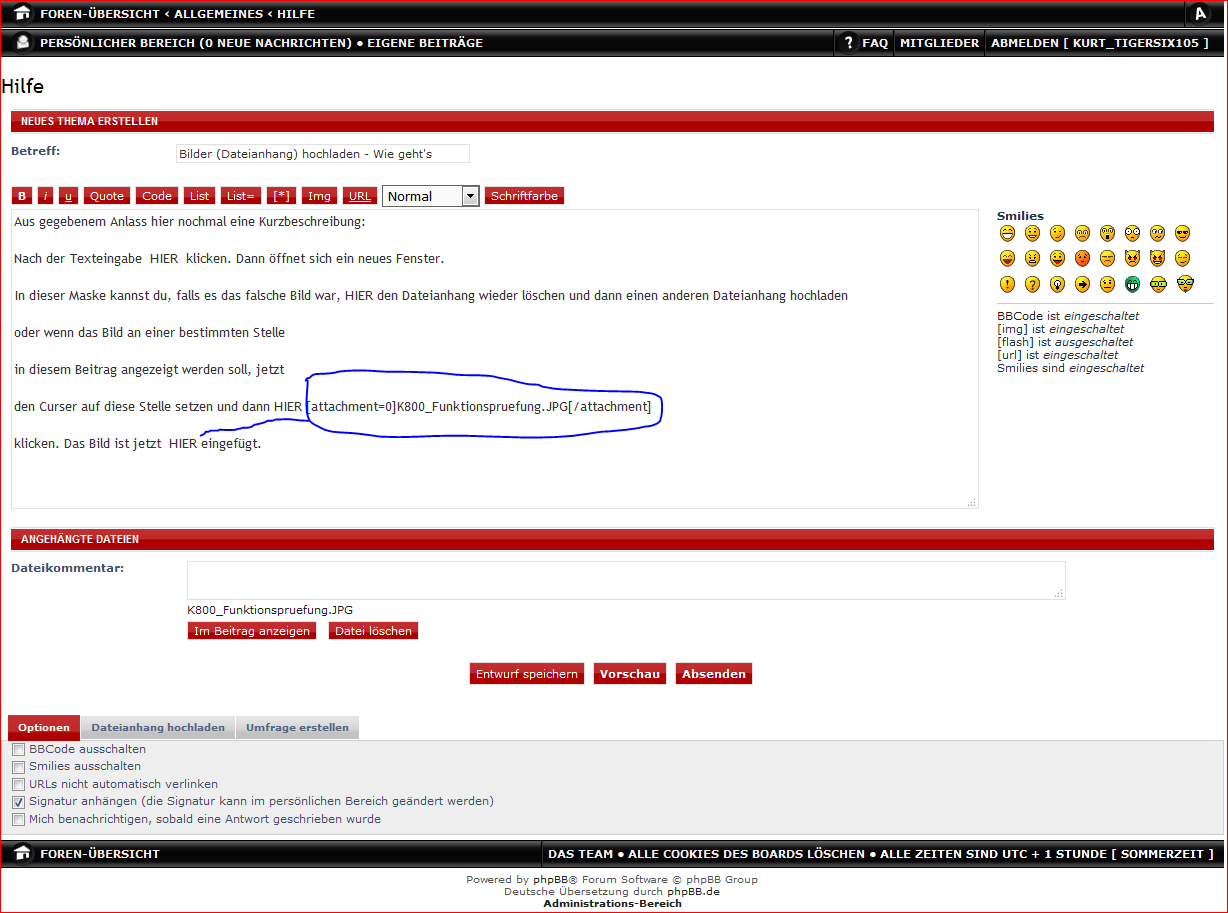Insert the light bulb idea smiley
The width and height of the screenshot is (1228, 913).
[1057, 284]
